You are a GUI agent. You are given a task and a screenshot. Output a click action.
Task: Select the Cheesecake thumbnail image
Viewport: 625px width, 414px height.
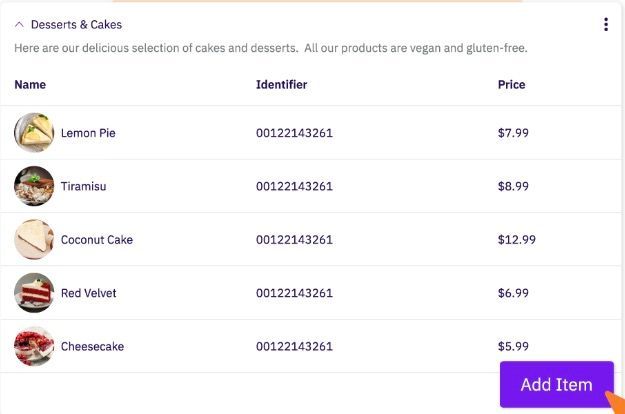coord(34,346)
